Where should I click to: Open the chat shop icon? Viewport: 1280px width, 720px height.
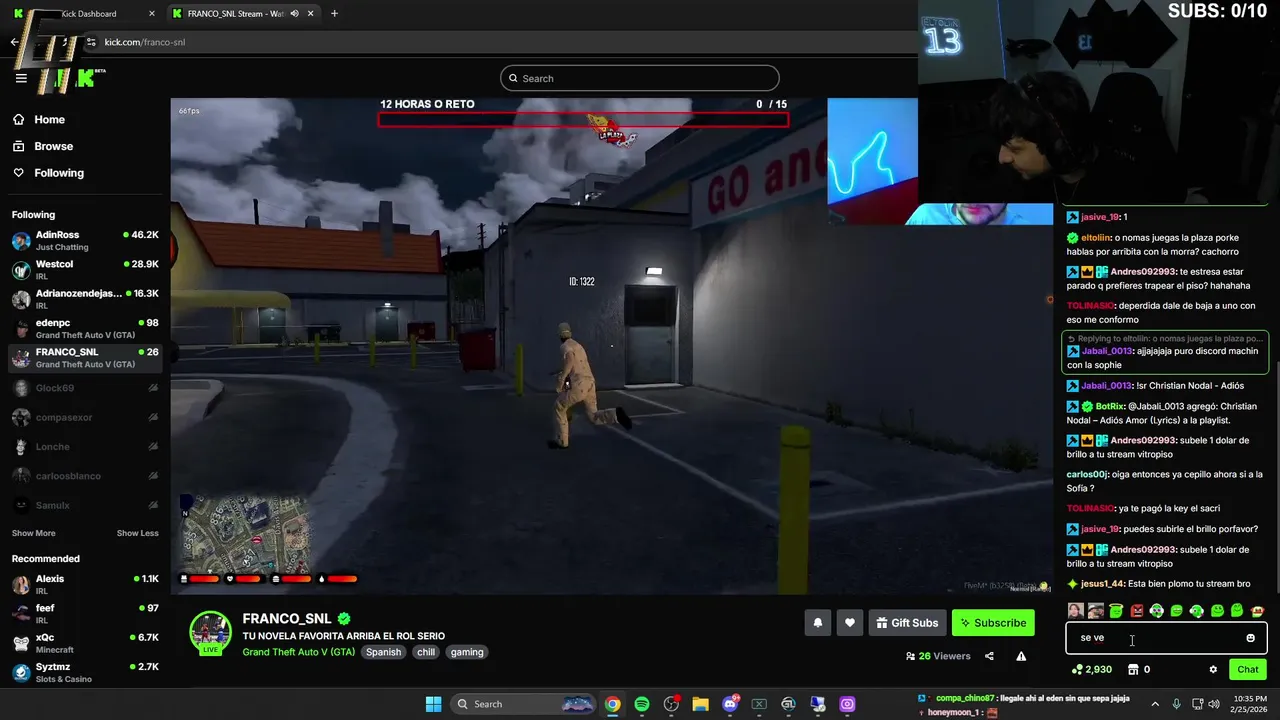click(x=1133, y=669)
